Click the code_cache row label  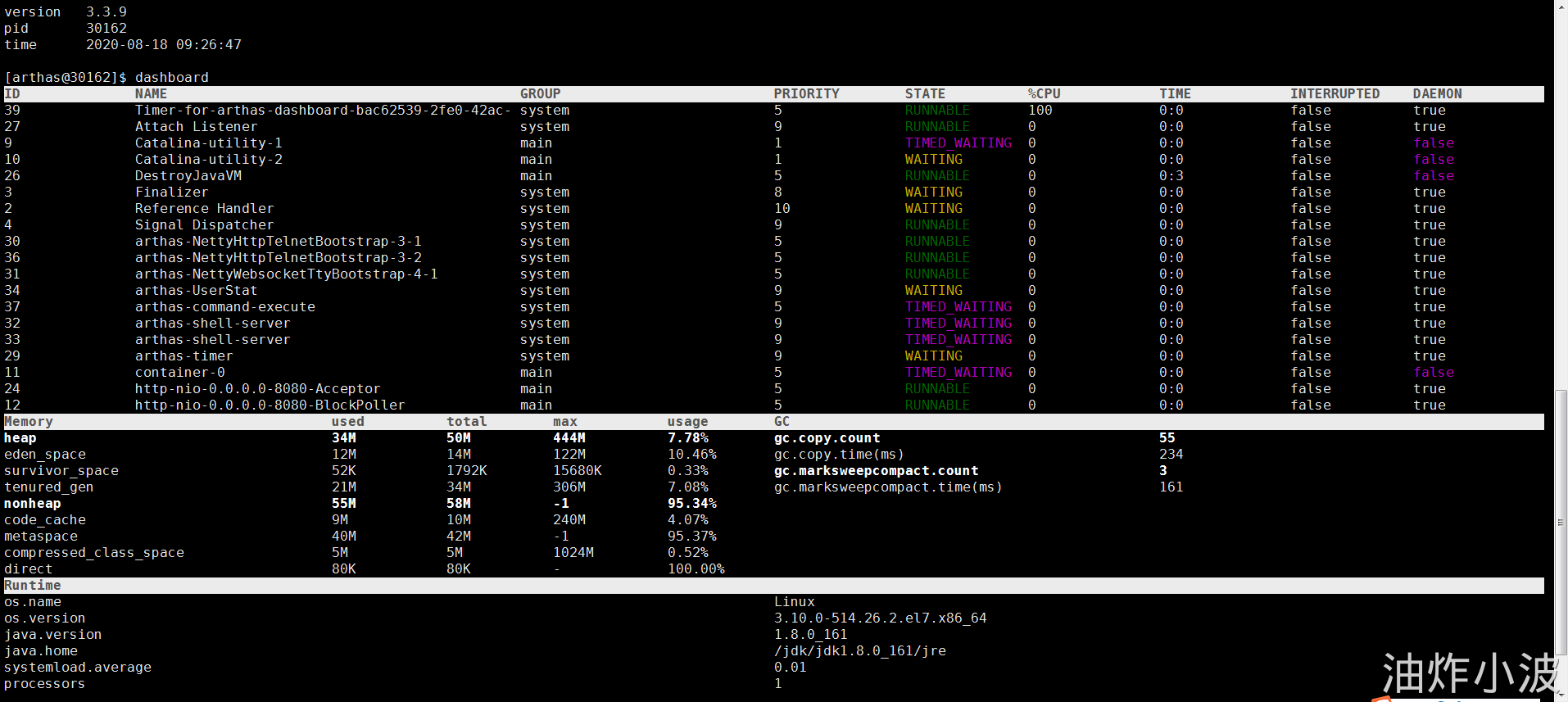tap(45, 520)
